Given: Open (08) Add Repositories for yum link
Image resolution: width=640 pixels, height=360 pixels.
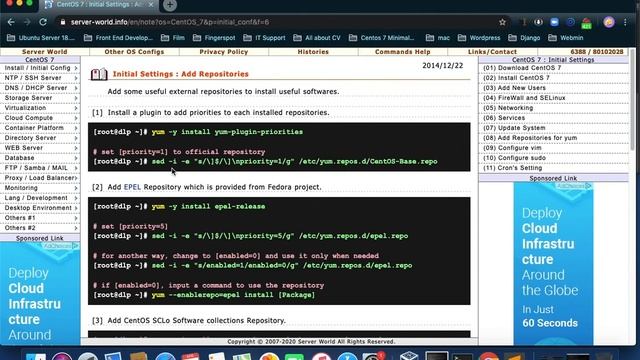Looking at the screenshot, I should click(530, 138).
